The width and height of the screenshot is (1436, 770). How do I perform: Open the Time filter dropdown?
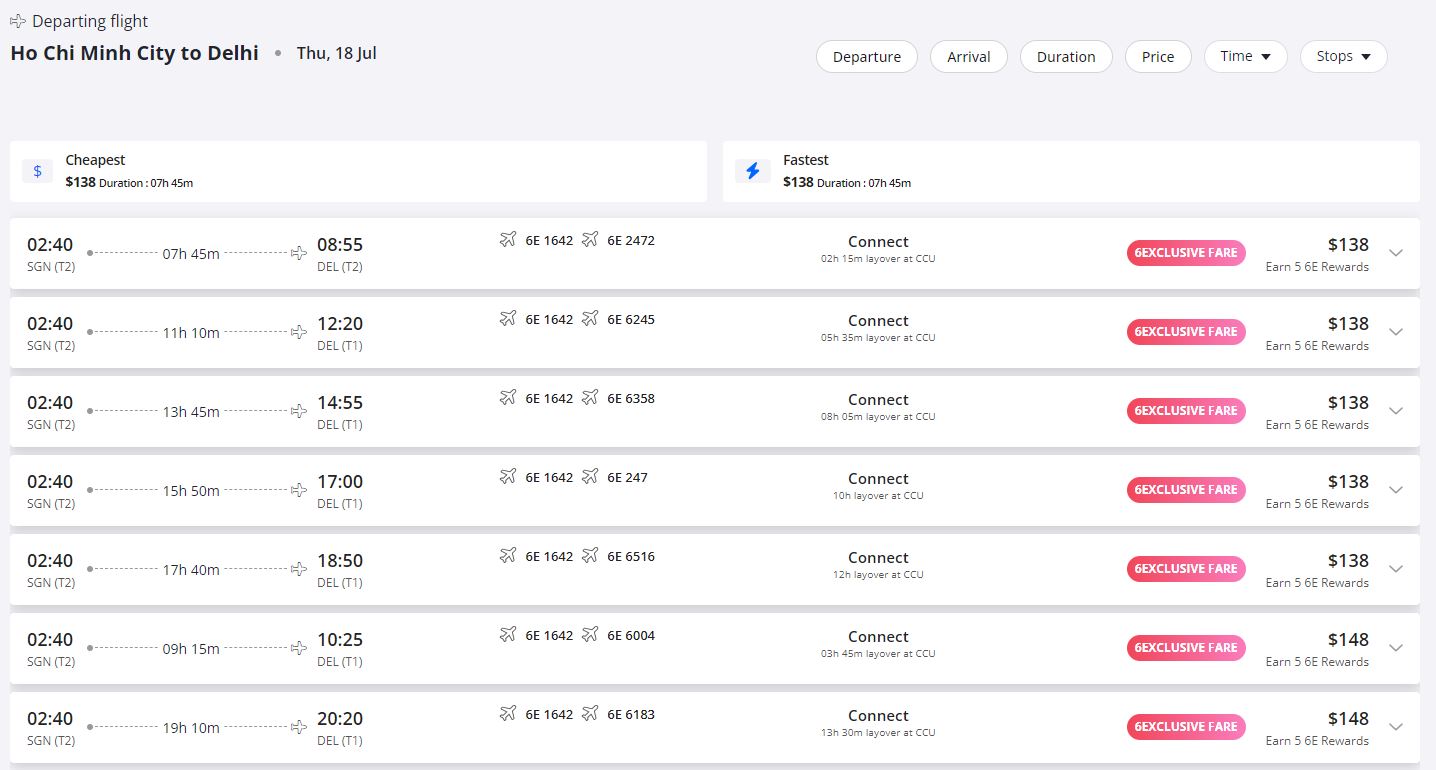pyautogui.click(x=1246, y=57)
